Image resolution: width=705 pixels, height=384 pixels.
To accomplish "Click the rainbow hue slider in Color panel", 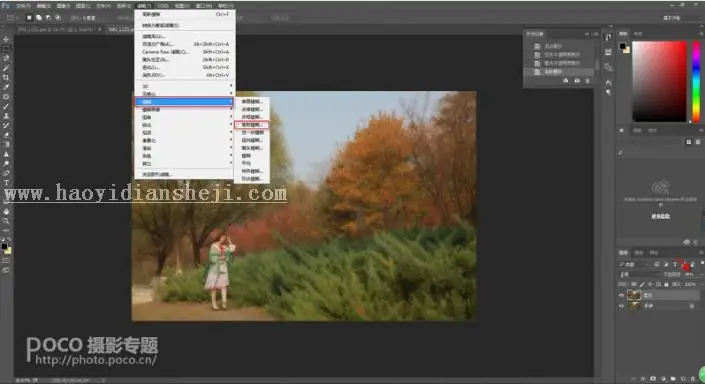I will pos(696,81).
